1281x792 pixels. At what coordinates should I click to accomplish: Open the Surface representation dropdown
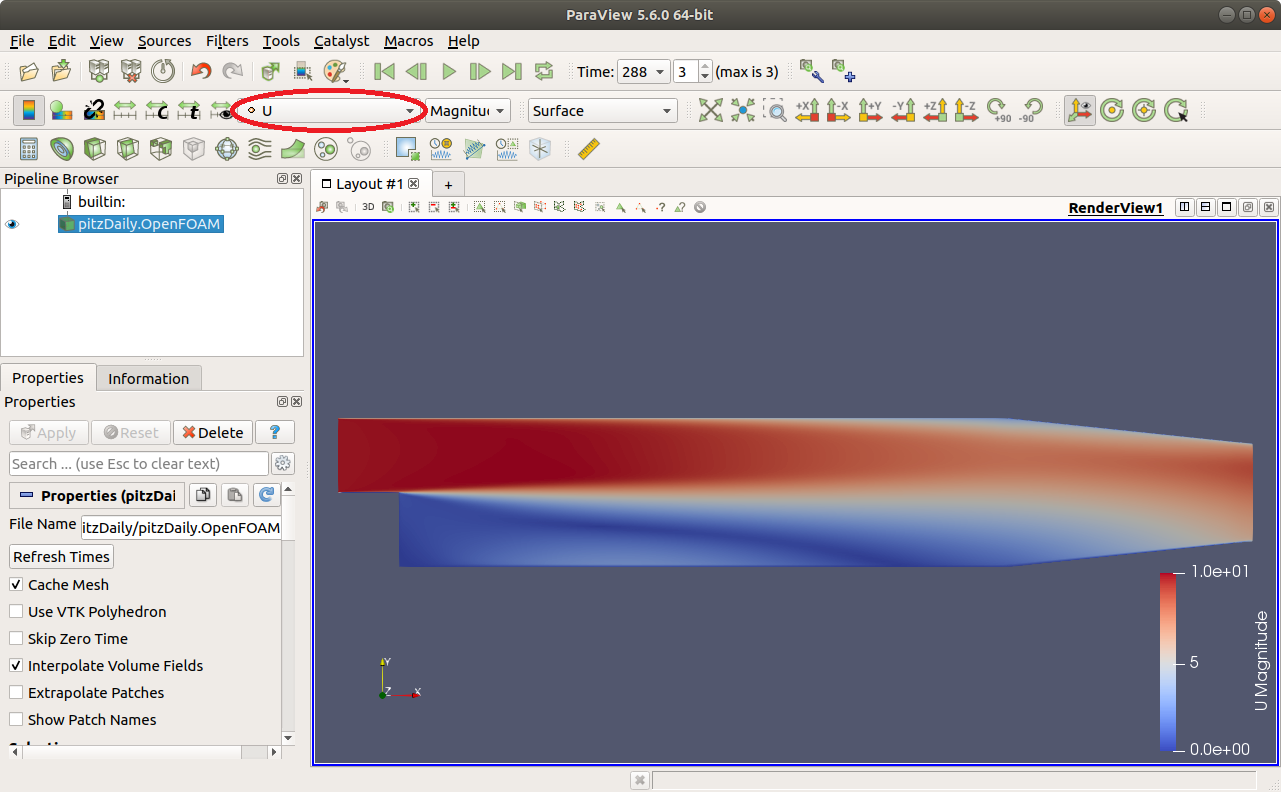pos(603,110)
